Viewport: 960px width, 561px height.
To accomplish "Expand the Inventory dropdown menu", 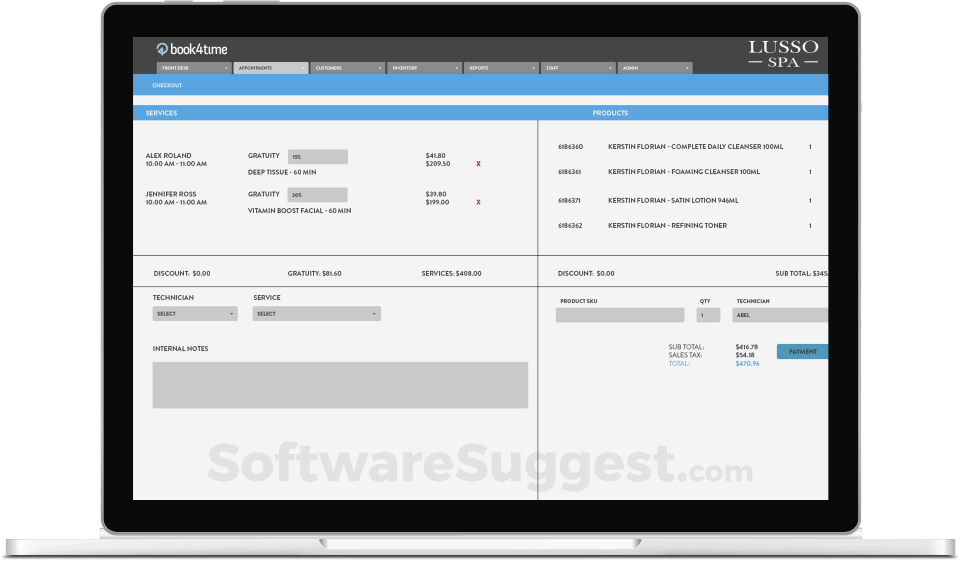I will 425,69.
